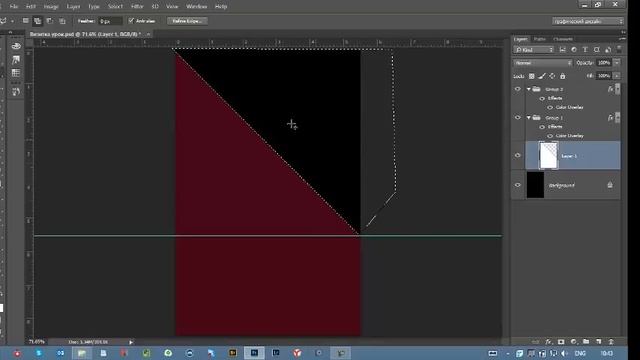Click fx icon on Group 2 row
The image size is (640, 360).
(610, 89)
